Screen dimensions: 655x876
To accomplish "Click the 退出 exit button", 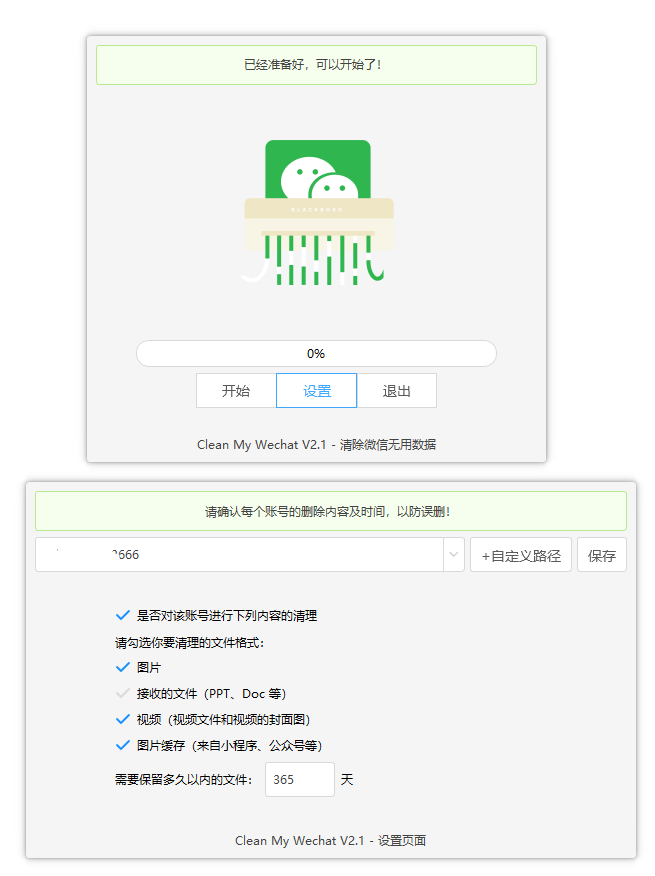I will pos(397,391).
